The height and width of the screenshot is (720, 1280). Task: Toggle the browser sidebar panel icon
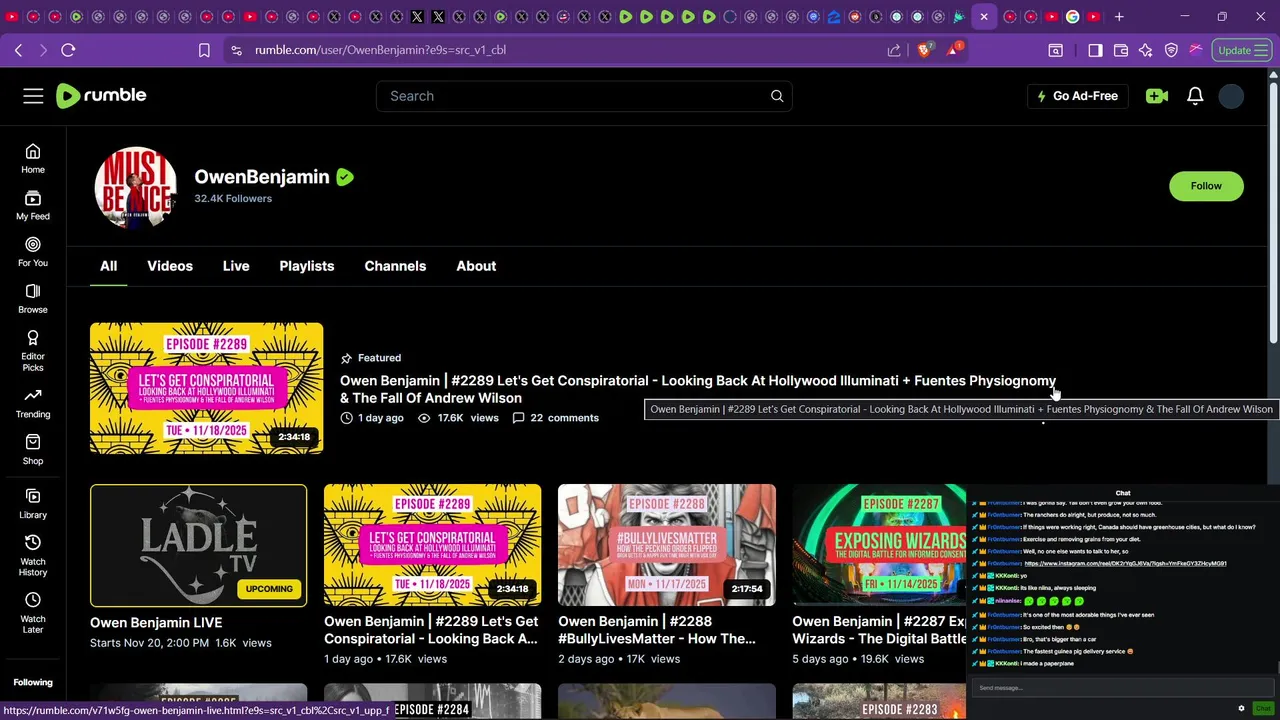click(x=1095, y=50)
